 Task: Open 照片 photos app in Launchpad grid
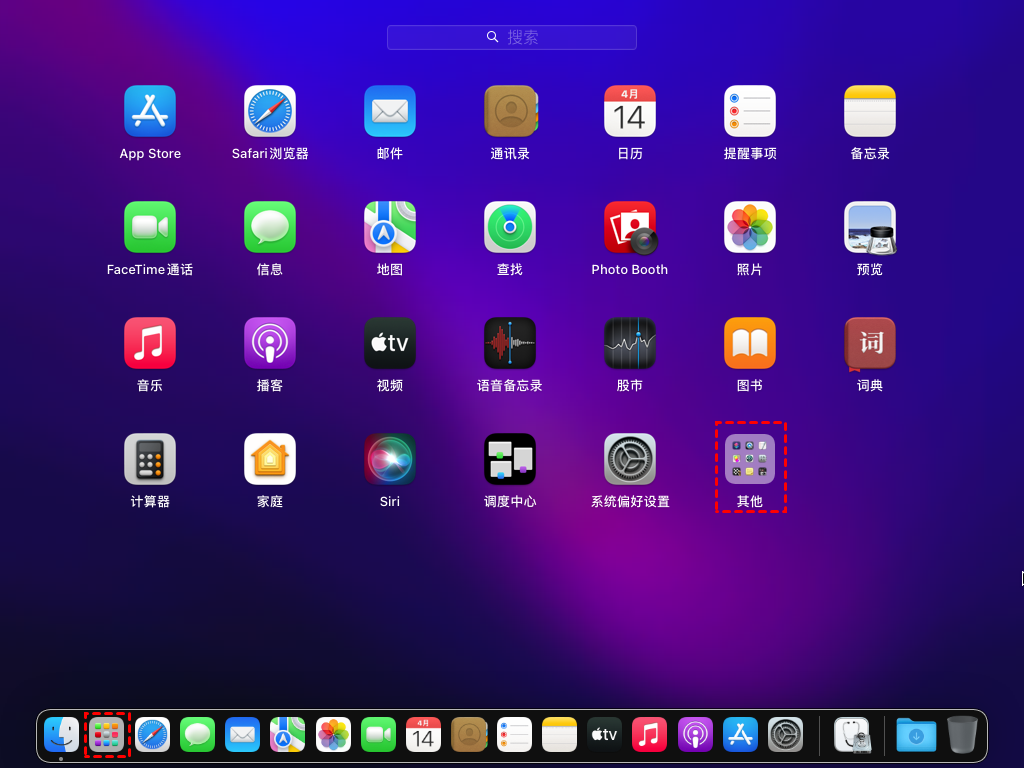pyautogui.click(x=750, y=227)
